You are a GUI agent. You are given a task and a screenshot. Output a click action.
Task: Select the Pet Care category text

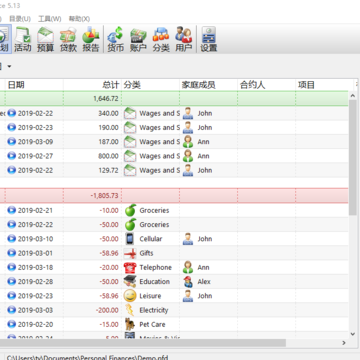pos(152,324)
